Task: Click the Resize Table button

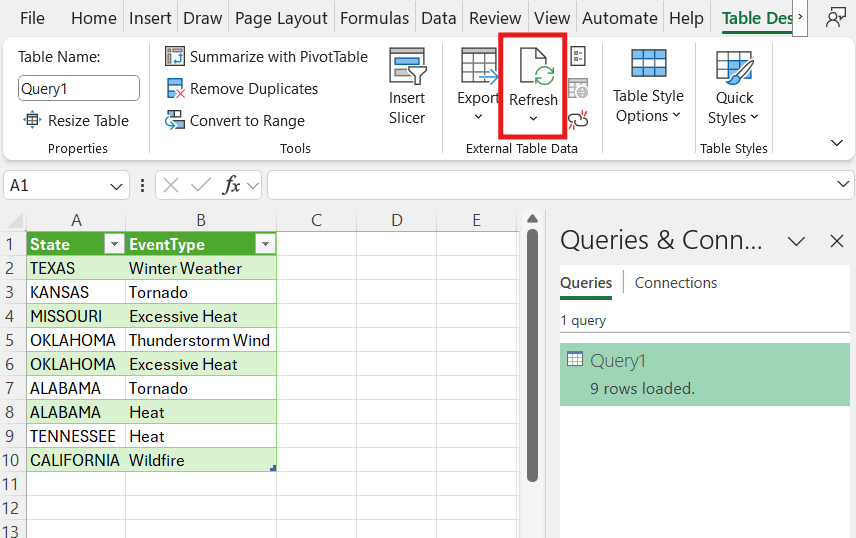Action: coord(76,121)
